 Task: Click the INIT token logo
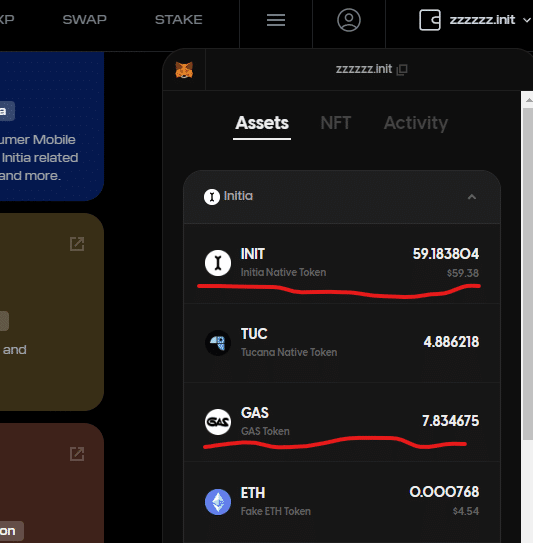pyautogui.click(x=218, y=263)
